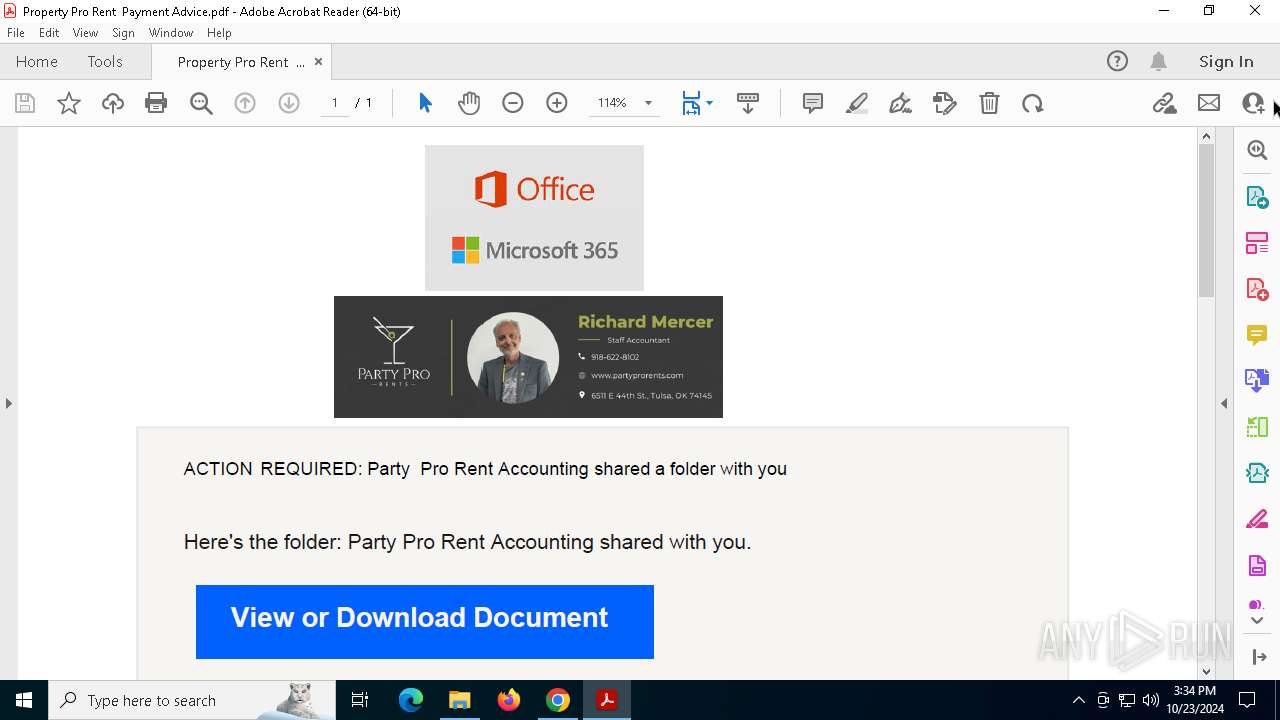Zoom out with minus button
The image size is (1280, 720).
tap(513, 103)
